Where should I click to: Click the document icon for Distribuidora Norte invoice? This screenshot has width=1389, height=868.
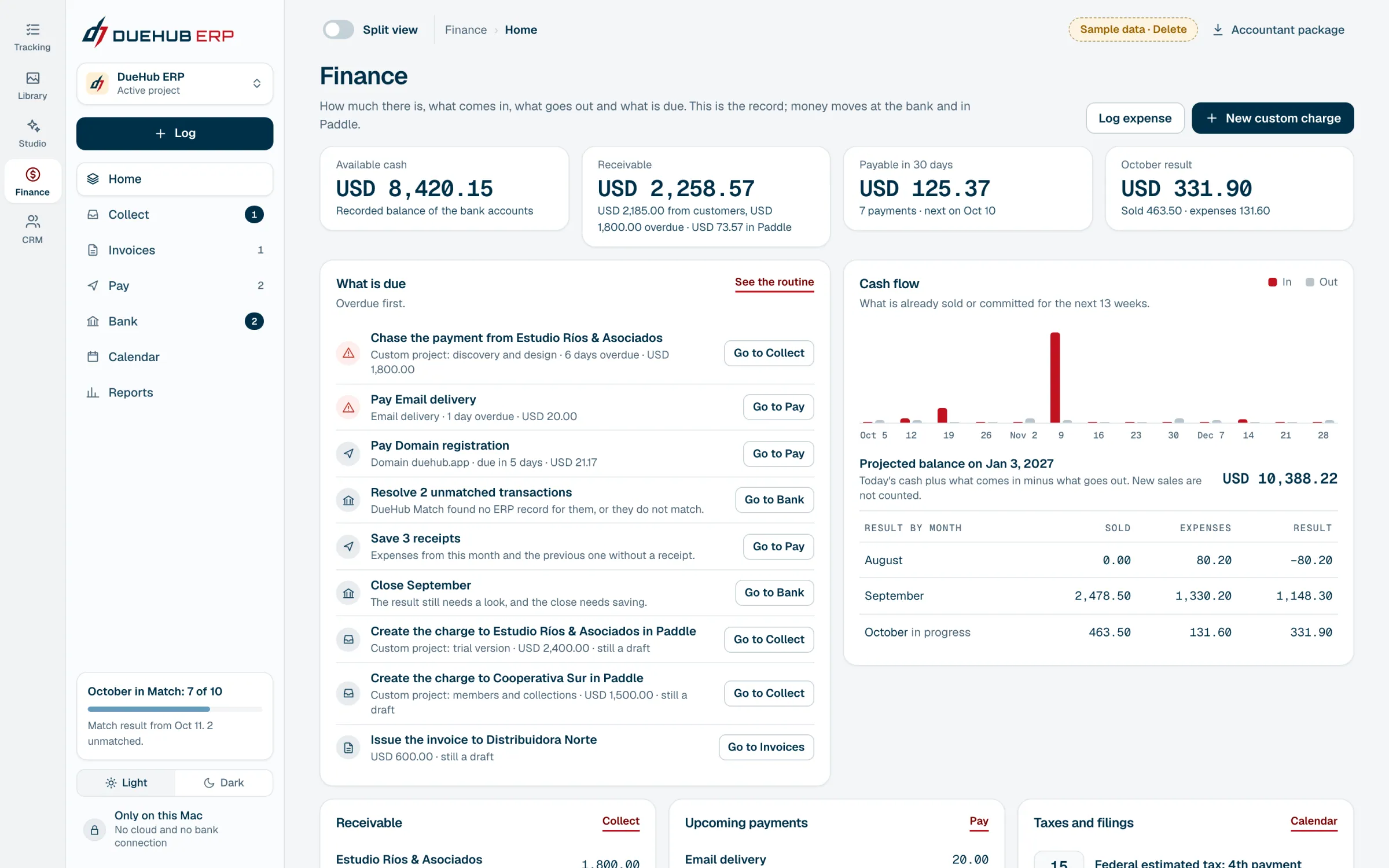pyautogui.click(x=348, y=748)
